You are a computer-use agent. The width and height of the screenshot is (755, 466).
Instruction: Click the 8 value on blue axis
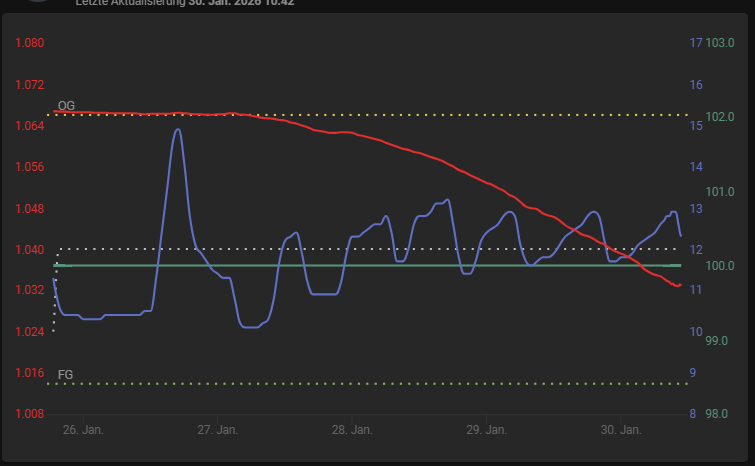693,414
